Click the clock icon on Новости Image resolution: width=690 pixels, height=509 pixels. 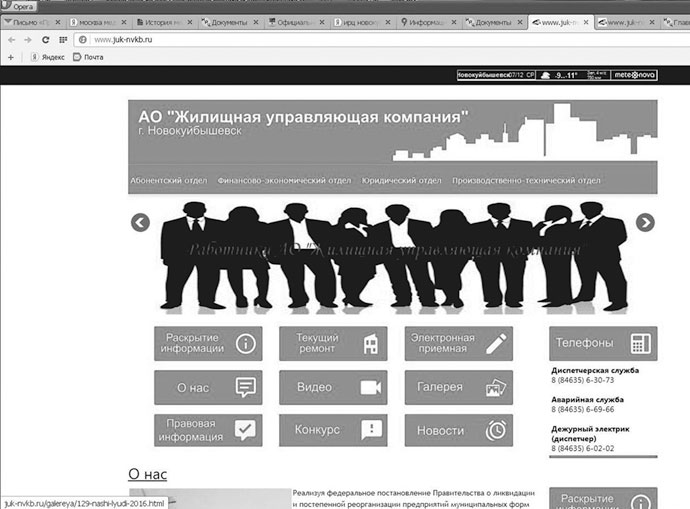click(496, 430)
